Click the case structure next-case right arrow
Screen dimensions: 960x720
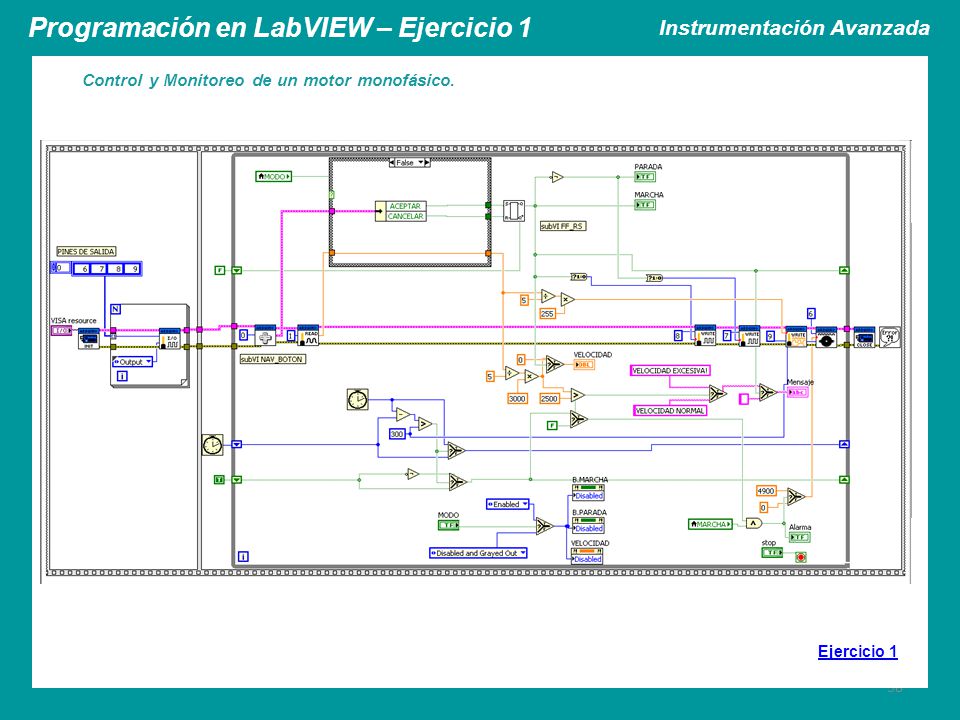click(x=427, y=163)
